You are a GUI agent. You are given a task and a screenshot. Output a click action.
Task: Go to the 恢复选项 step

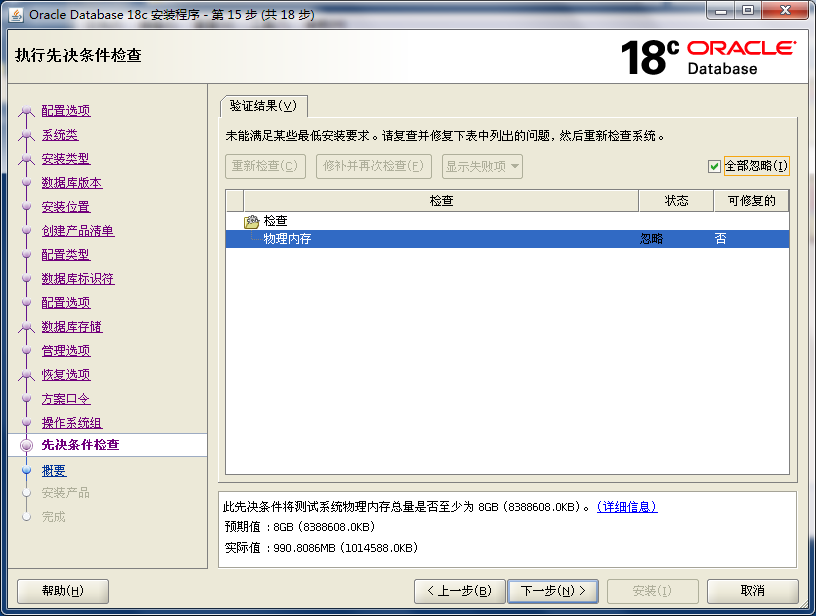tap(66, 375)
